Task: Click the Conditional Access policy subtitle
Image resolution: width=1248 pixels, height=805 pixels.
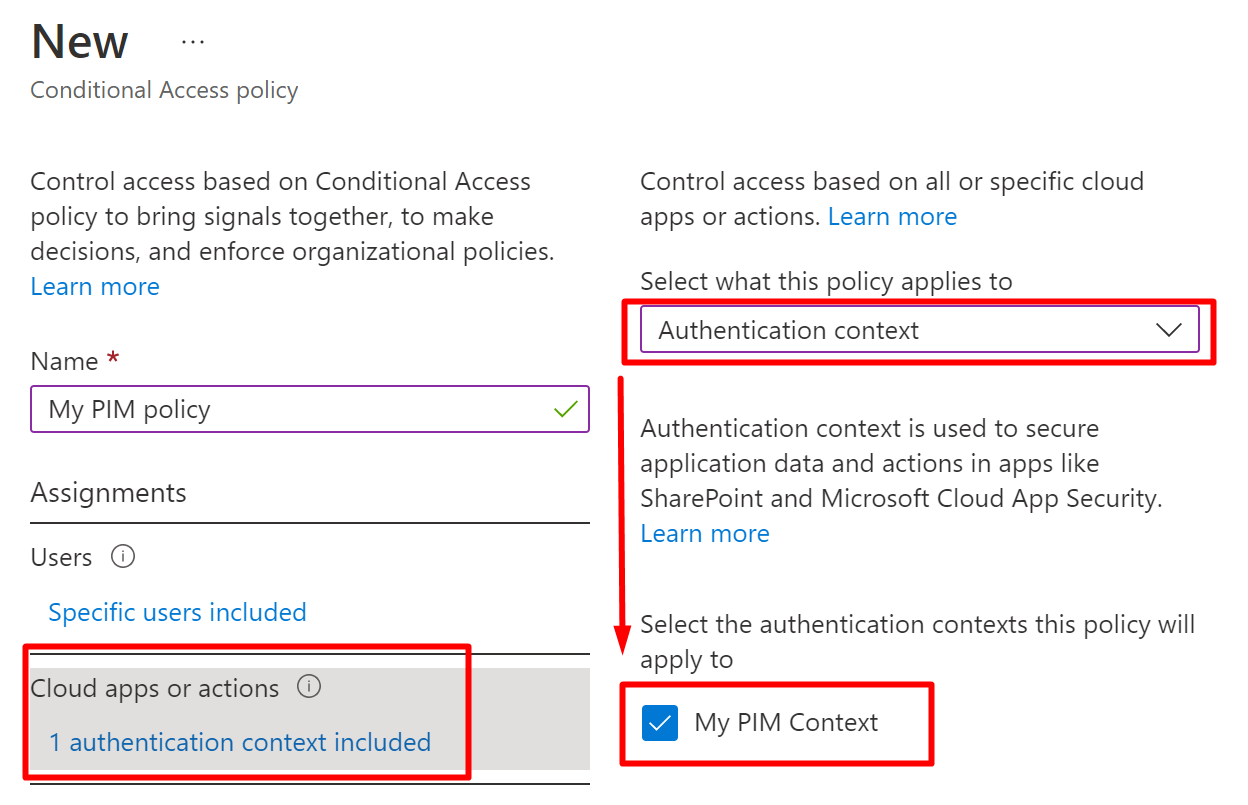Action: click(x=164, y=90)
